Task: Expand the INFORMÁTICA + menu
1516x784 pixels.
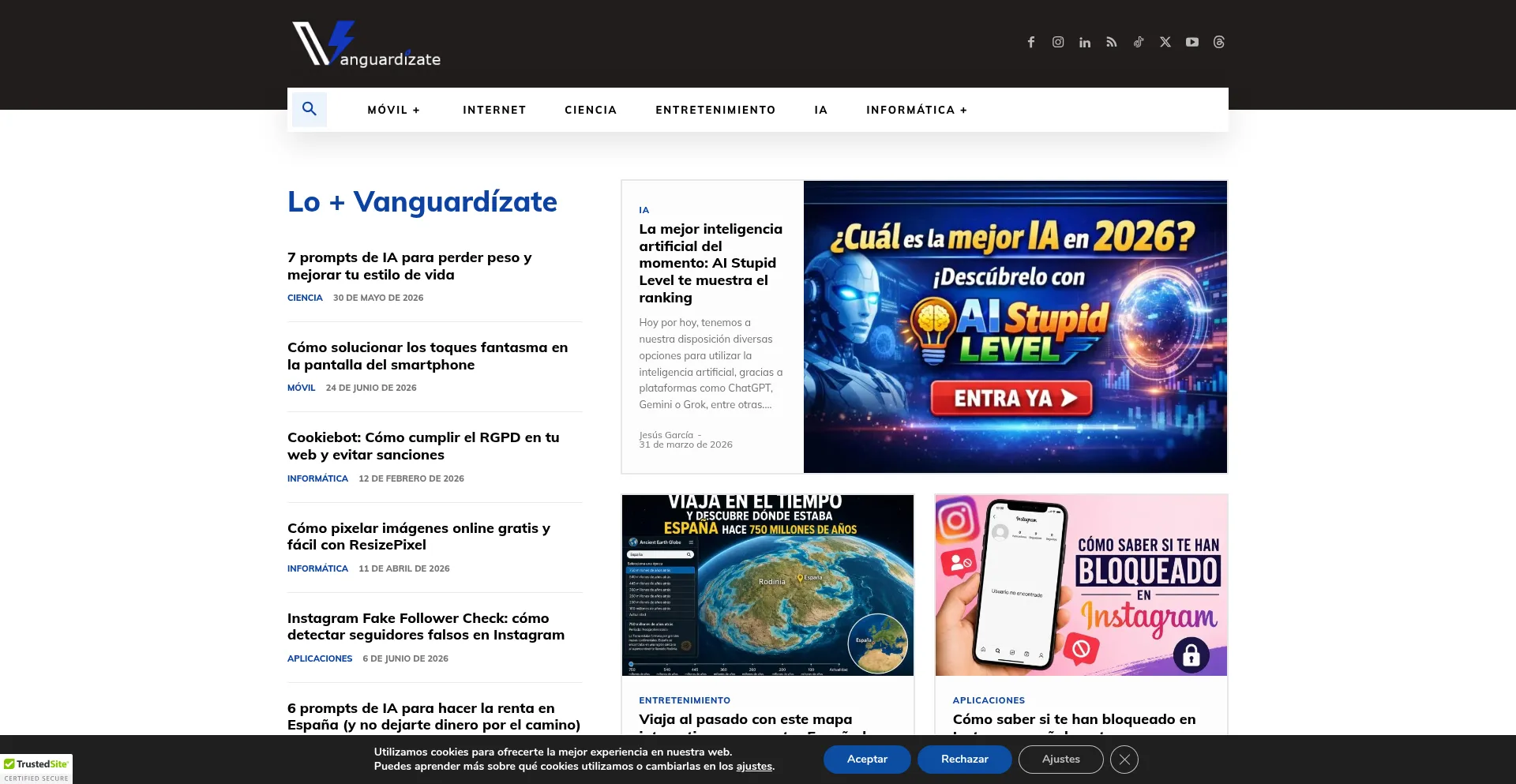Action: [x=917, y=110]
